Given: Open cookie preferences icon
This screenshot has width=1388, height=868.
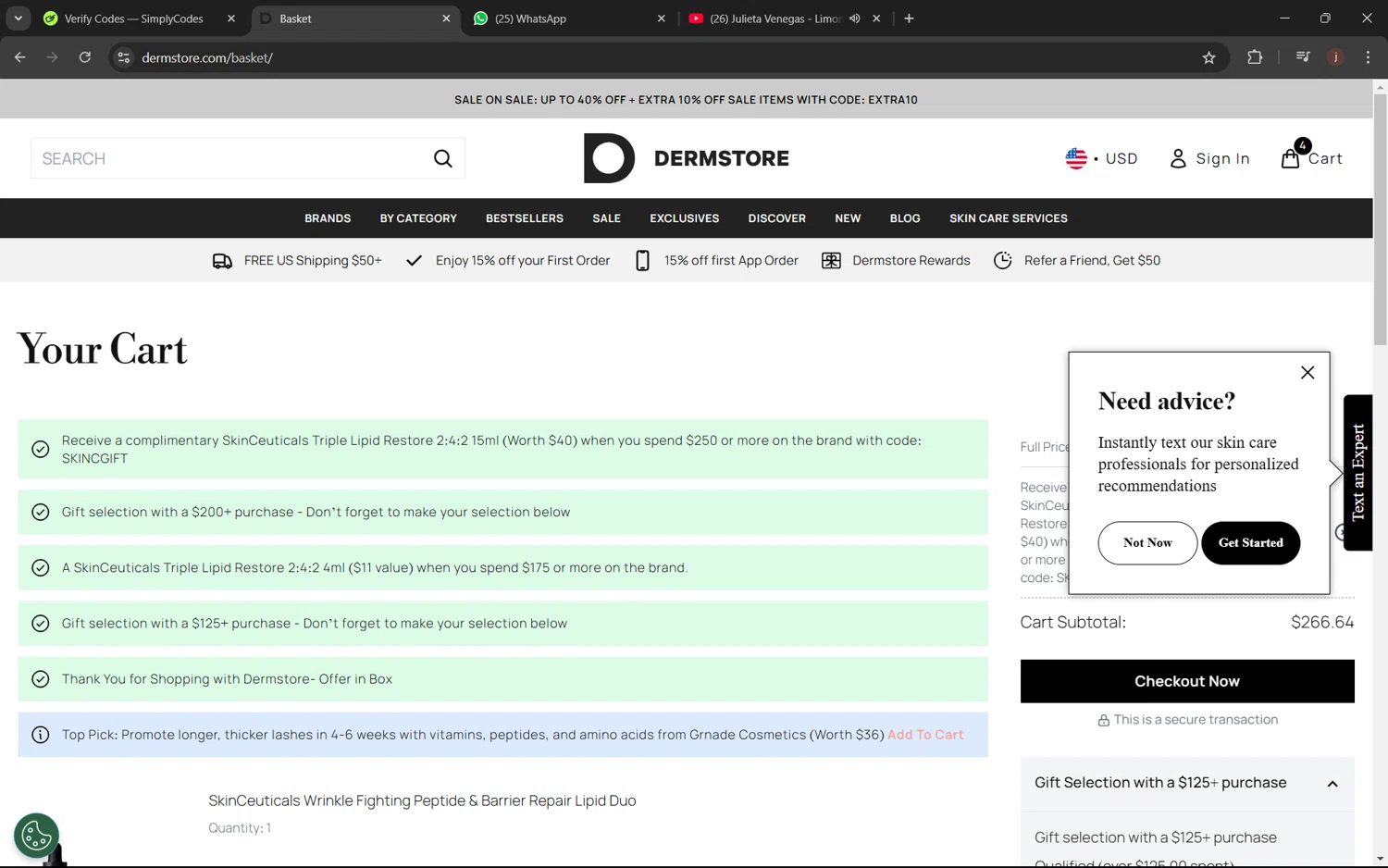Looking at the screenshot, I should click(36, 836).
